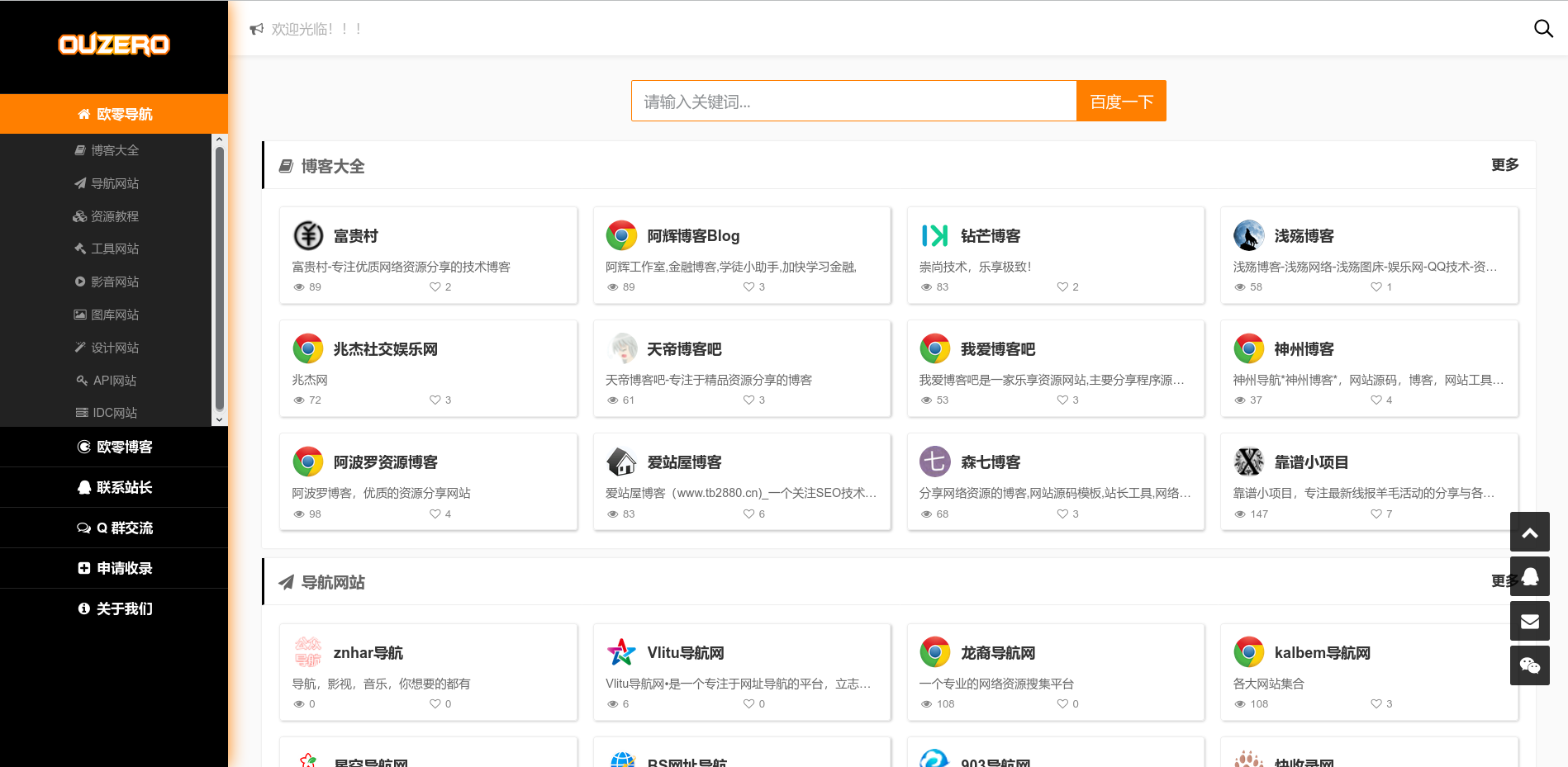Viewport: 1568px width, 767px height.
Task: Open the 关于我们 sidebar entry
Action: coord(114,608)
